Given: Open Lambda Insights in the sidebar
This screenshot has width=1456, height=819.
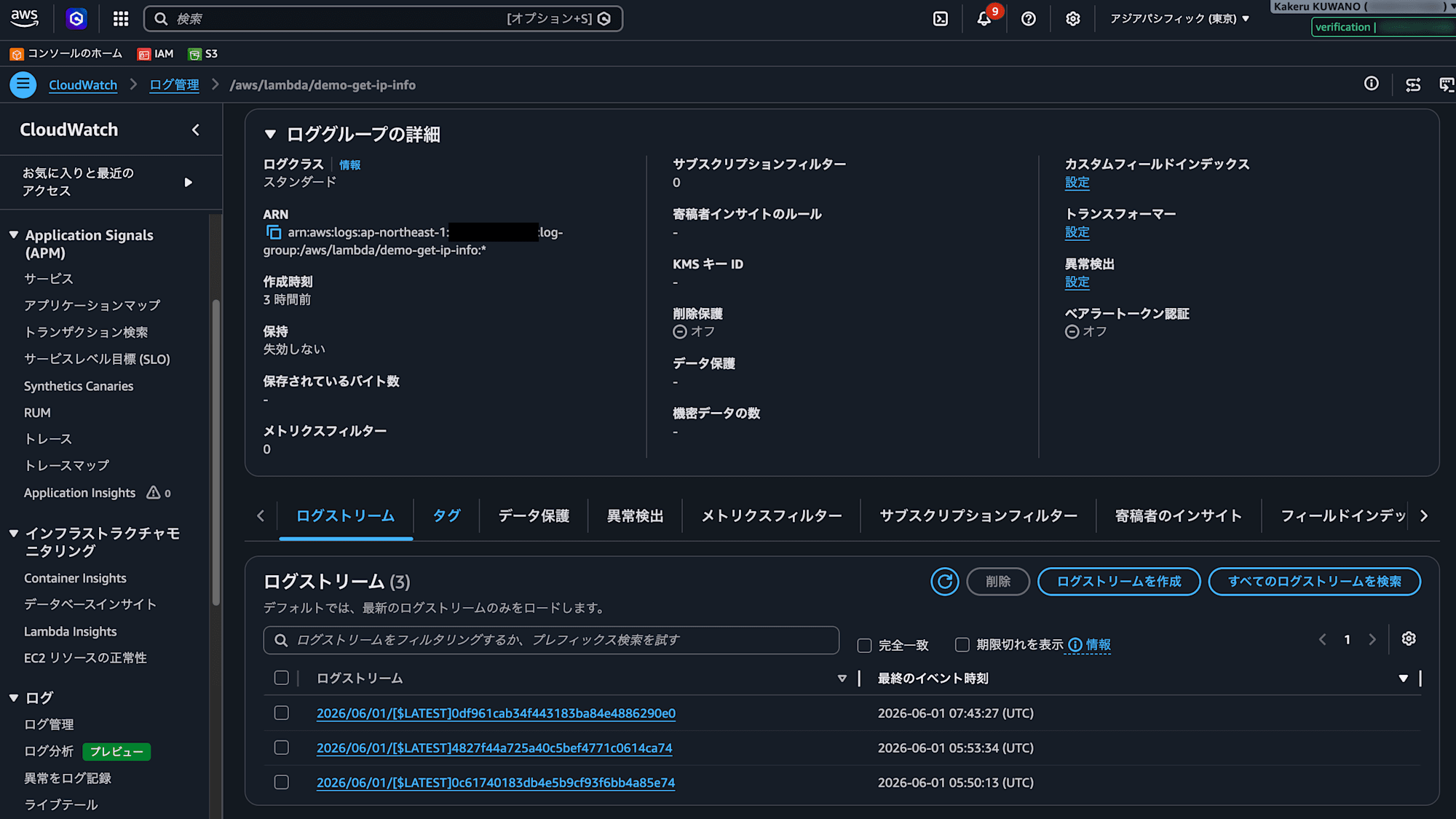Looking at the screenshot, I should pos(70,631).
